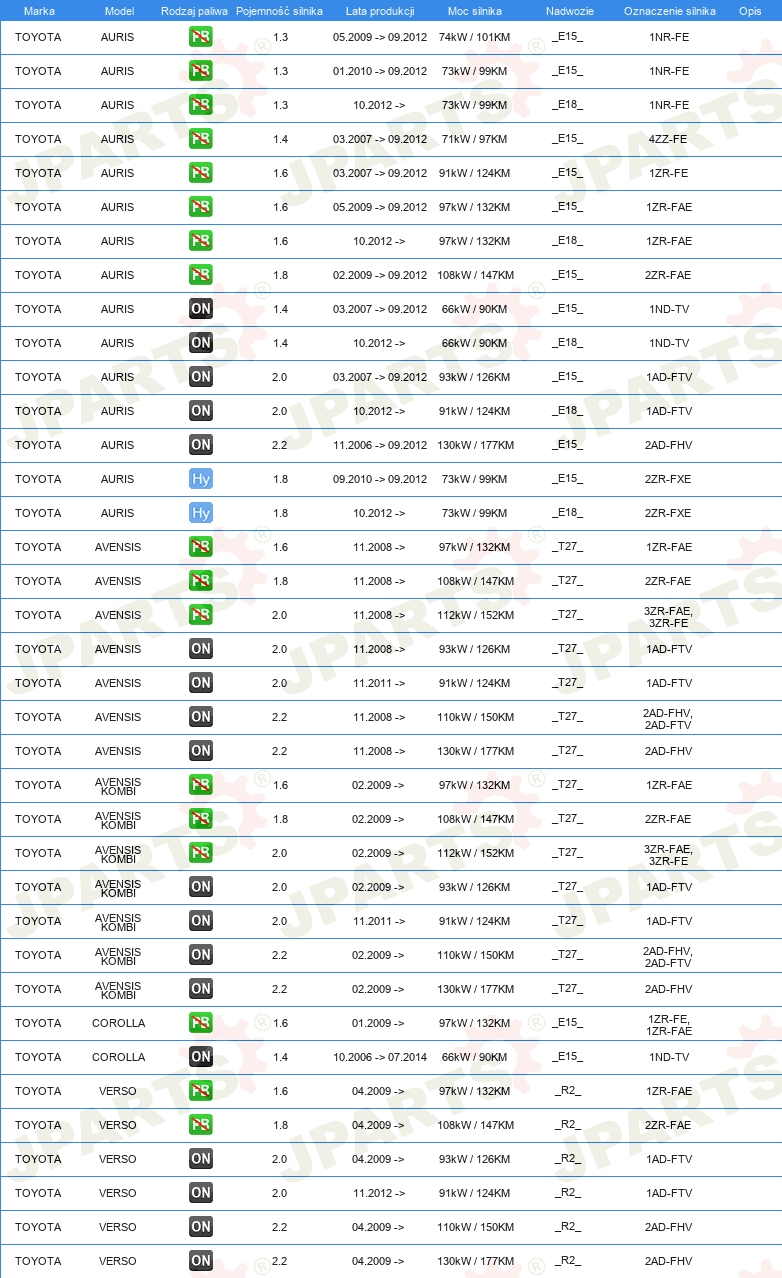Select the 71kW / 97KM power cell
The width and height of the screenshot is (782, 1278).
(x=475, y=139)
